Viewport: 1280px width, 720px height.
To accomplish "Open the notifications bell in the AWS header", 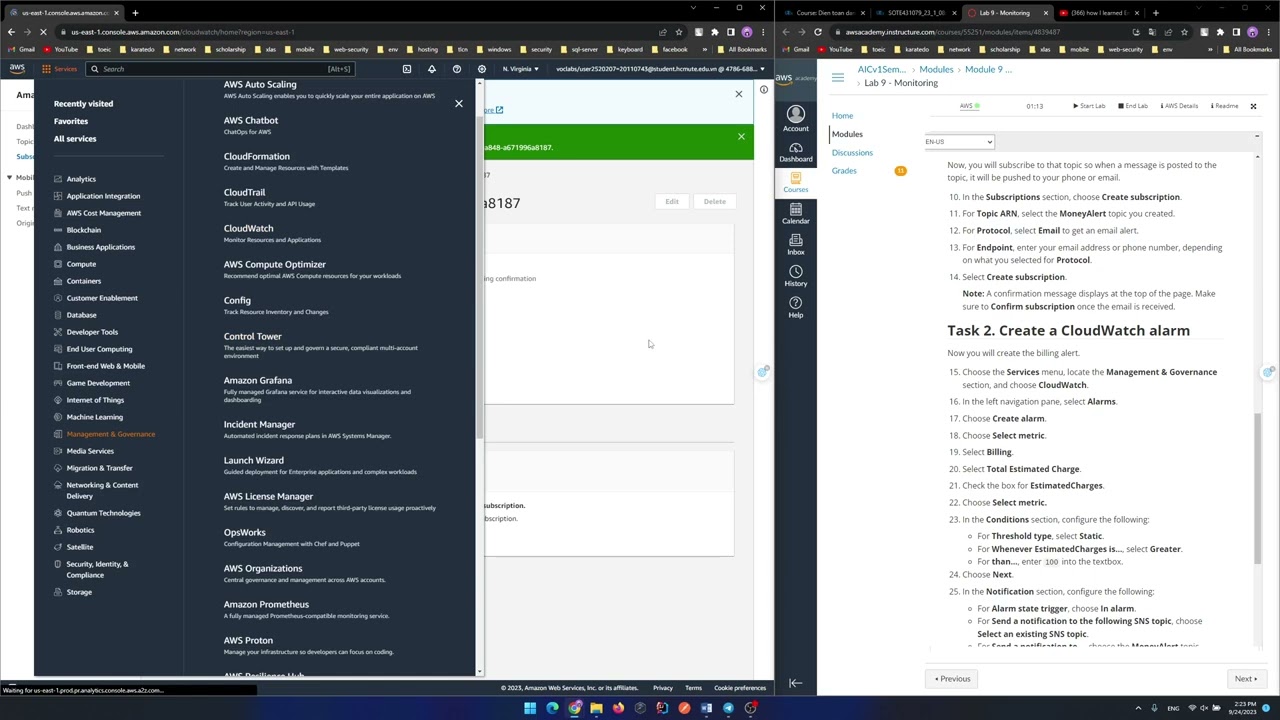I will coord(432,69).
